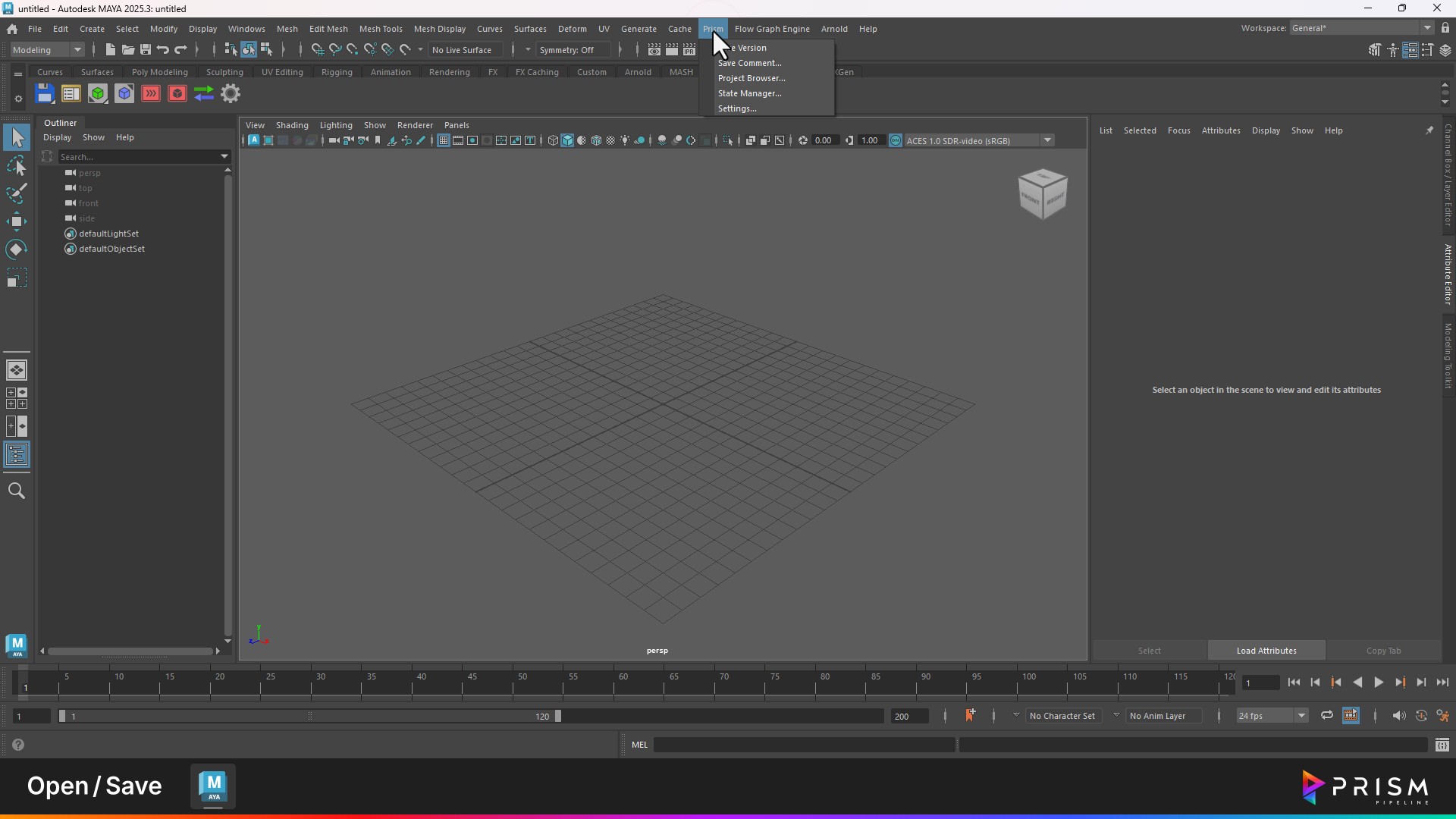The height and width of the screenshot is (819, 1456).
Task: Click the help question mark icon
Action: click(x=18, y=745)
